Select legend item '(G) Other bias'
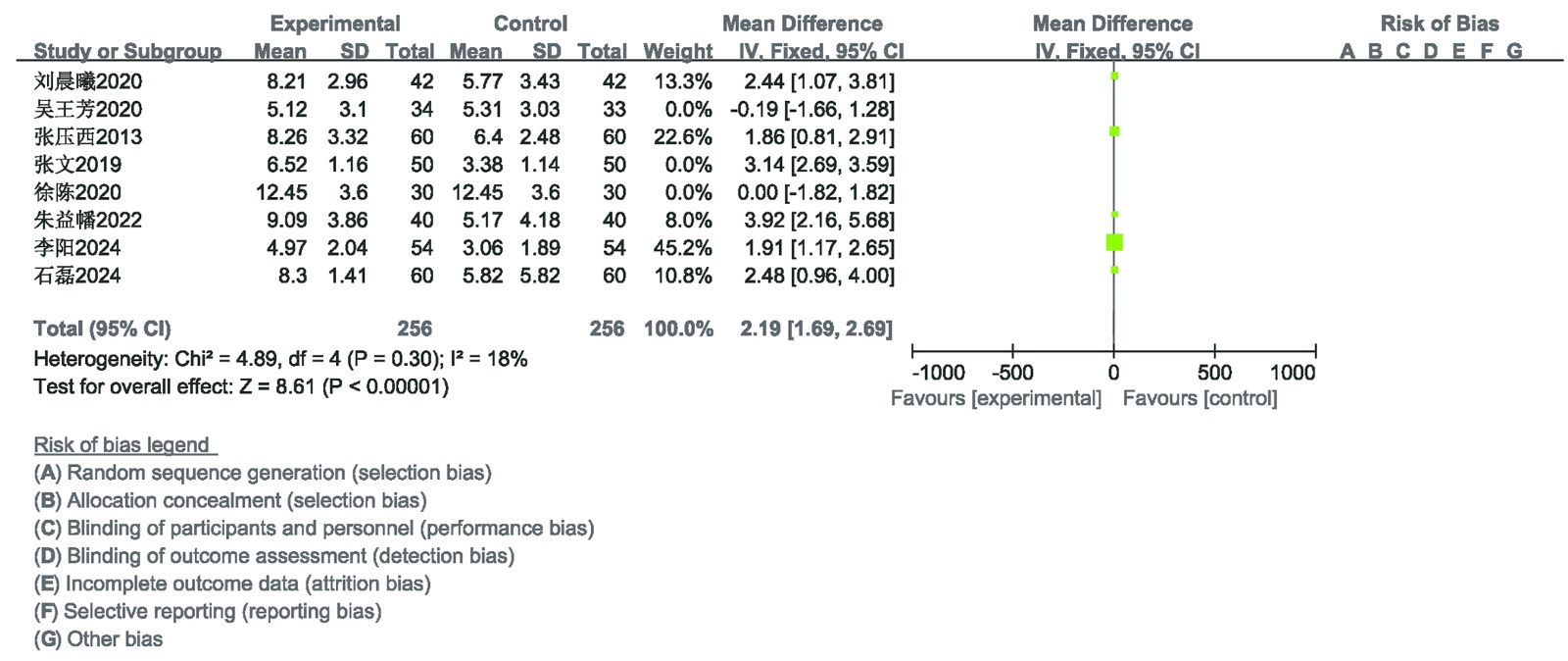1568x661 pixels. (x=98, y=639)
